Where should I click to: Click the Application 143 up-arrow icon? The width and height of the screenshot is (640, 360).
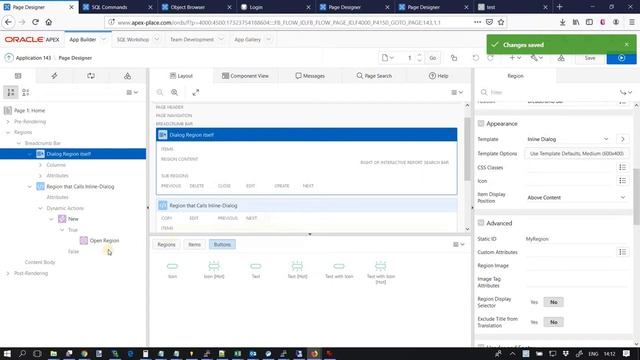click(x=9, y=58)
